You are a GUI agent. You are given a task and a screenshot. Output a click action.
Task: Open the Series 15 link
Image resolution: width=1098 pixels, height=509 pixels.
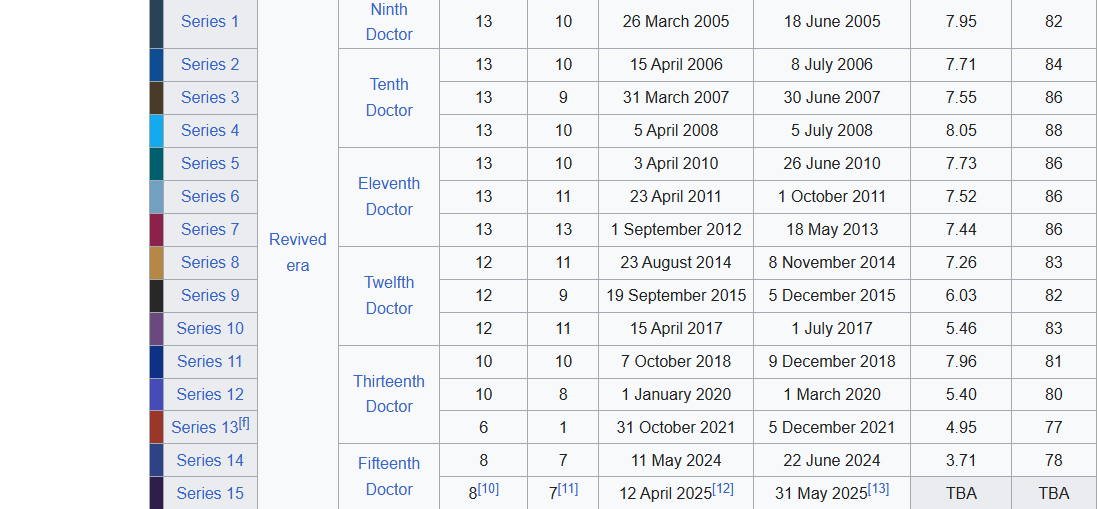click(209, 494)
